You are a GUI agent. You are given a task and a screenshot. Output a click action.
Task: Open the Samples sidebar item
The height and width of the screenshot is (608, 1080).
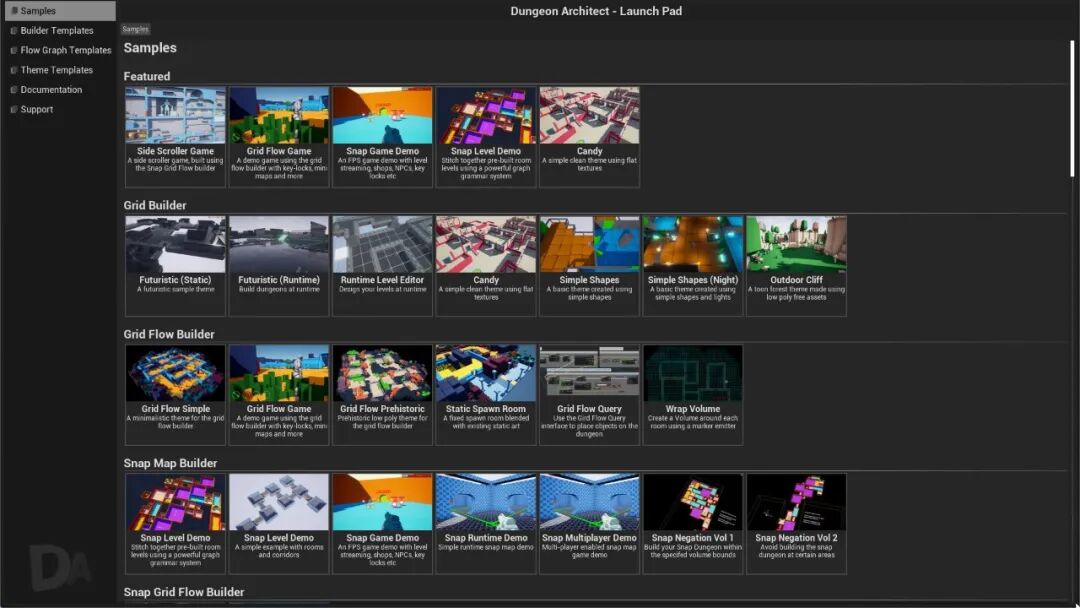60,11
